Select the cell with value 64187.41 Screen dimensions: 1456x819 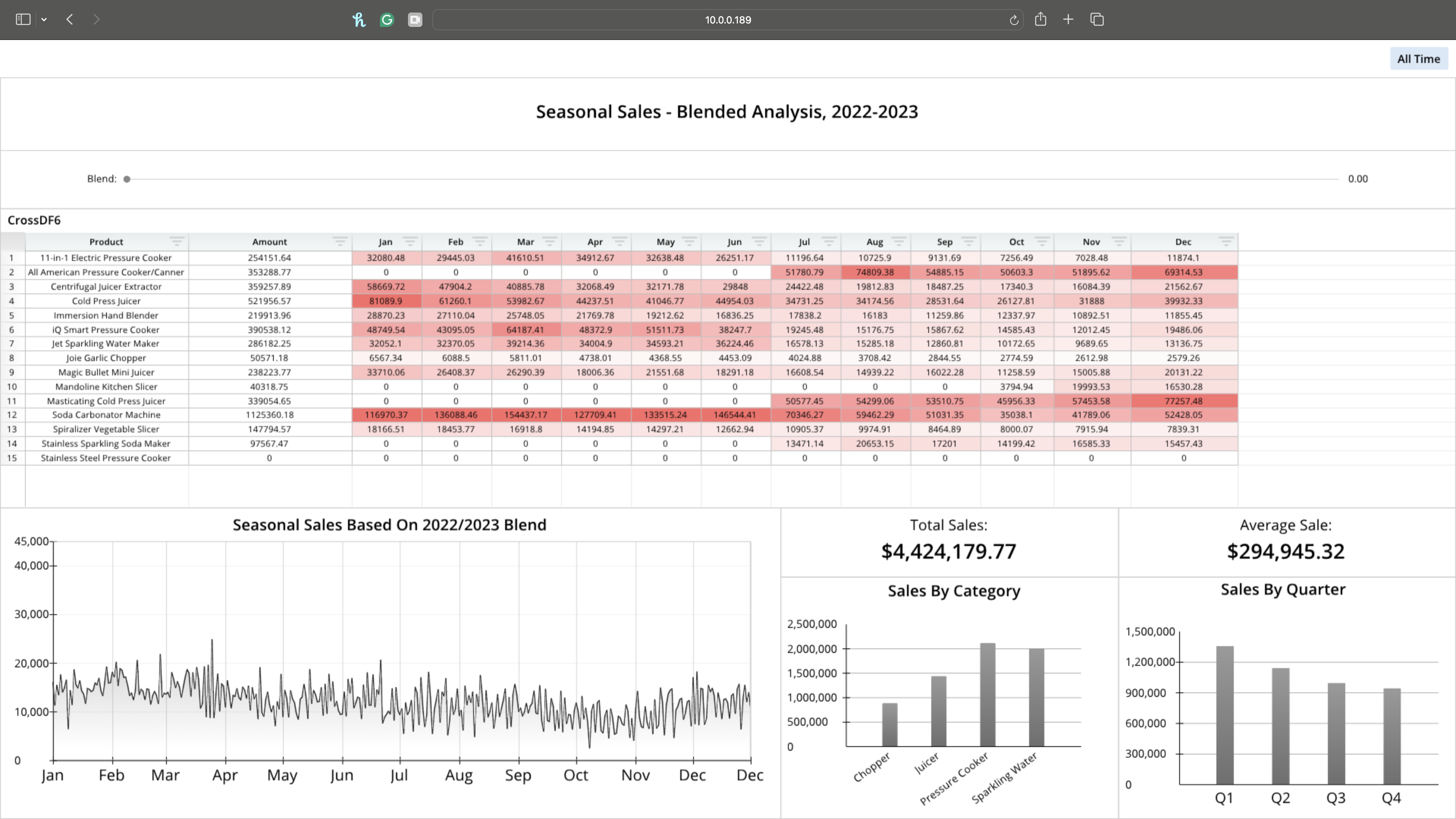point(526,329)
